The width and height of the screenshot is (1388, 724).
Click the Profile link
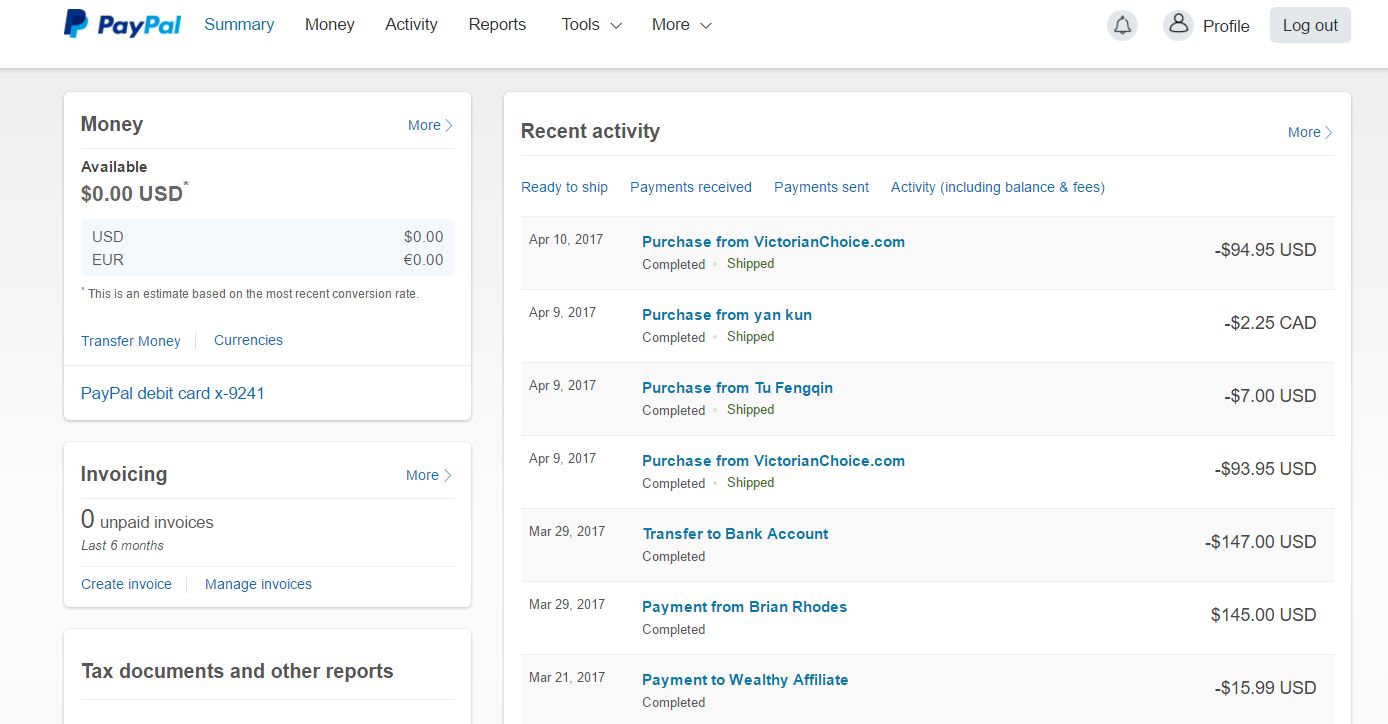(1226, 26)
